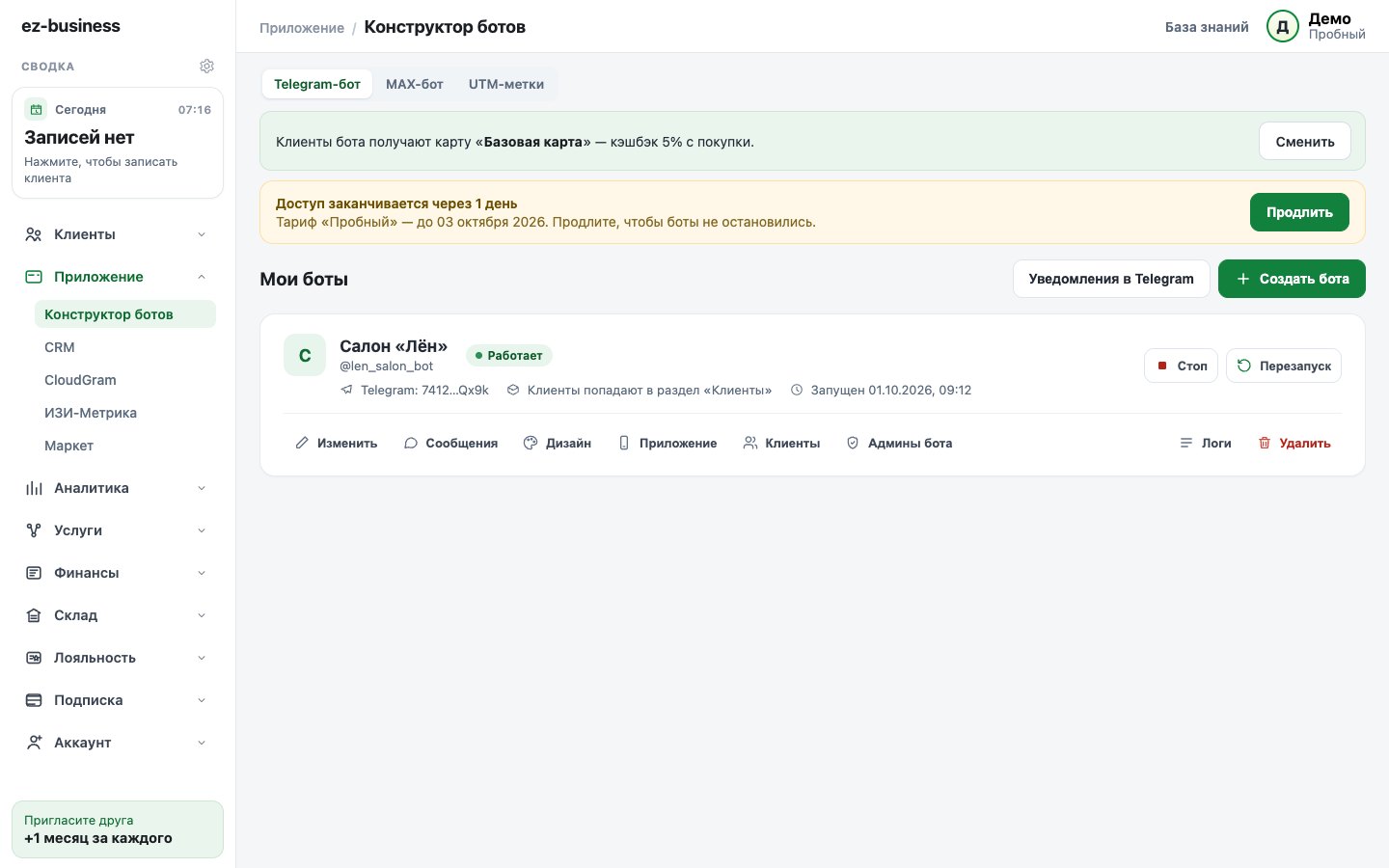1389x868 pixels.
Task: Collapse the Приложение section chevron
Action: pos(202,277)
